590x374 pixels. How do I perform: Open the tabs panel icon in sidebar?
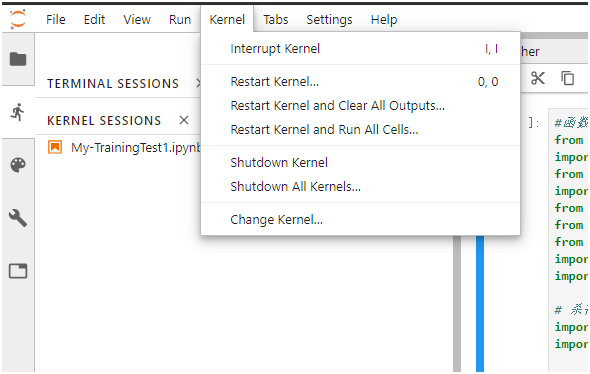click(x=18, y=271)
